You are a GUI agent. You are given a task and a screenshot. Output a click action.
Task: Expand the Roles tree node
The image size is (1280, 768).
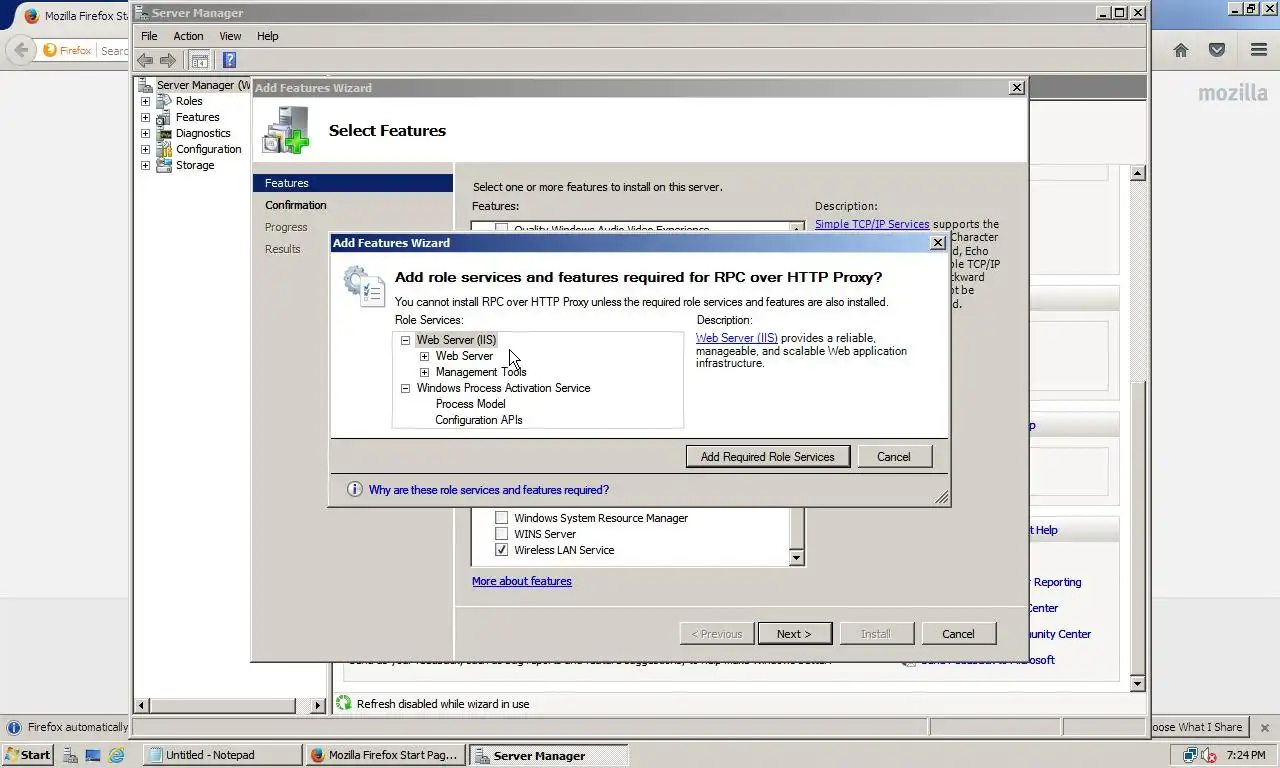(145, 101)
